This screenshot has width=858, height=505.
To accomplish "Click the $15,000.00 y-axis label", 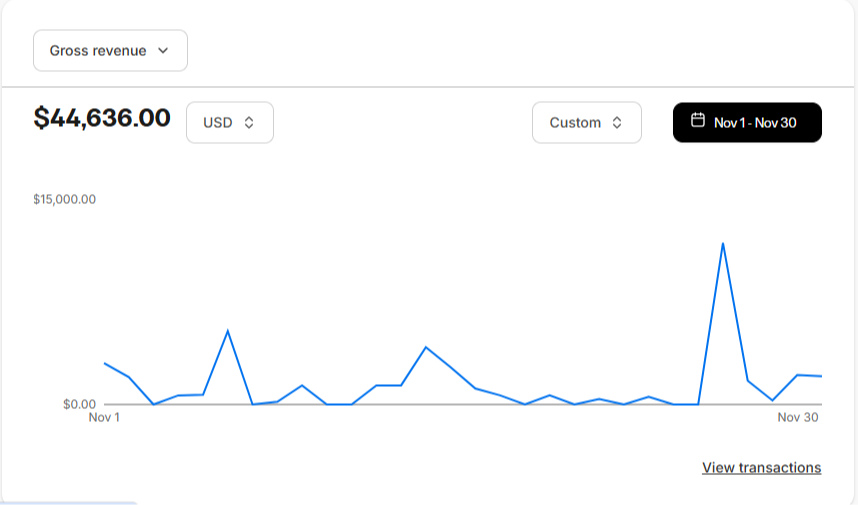I will click(x=65, y=199).
